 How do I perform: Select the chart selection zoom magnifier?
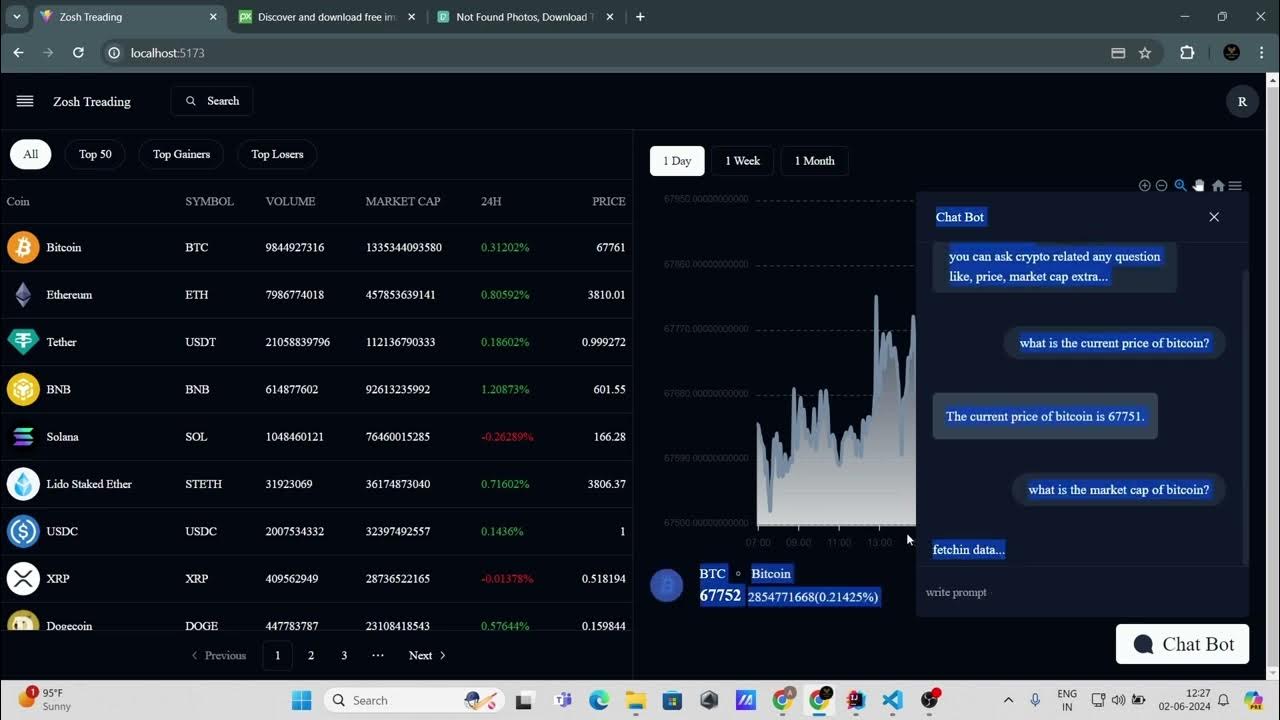pyautogui.click(x=1180, y=186)
